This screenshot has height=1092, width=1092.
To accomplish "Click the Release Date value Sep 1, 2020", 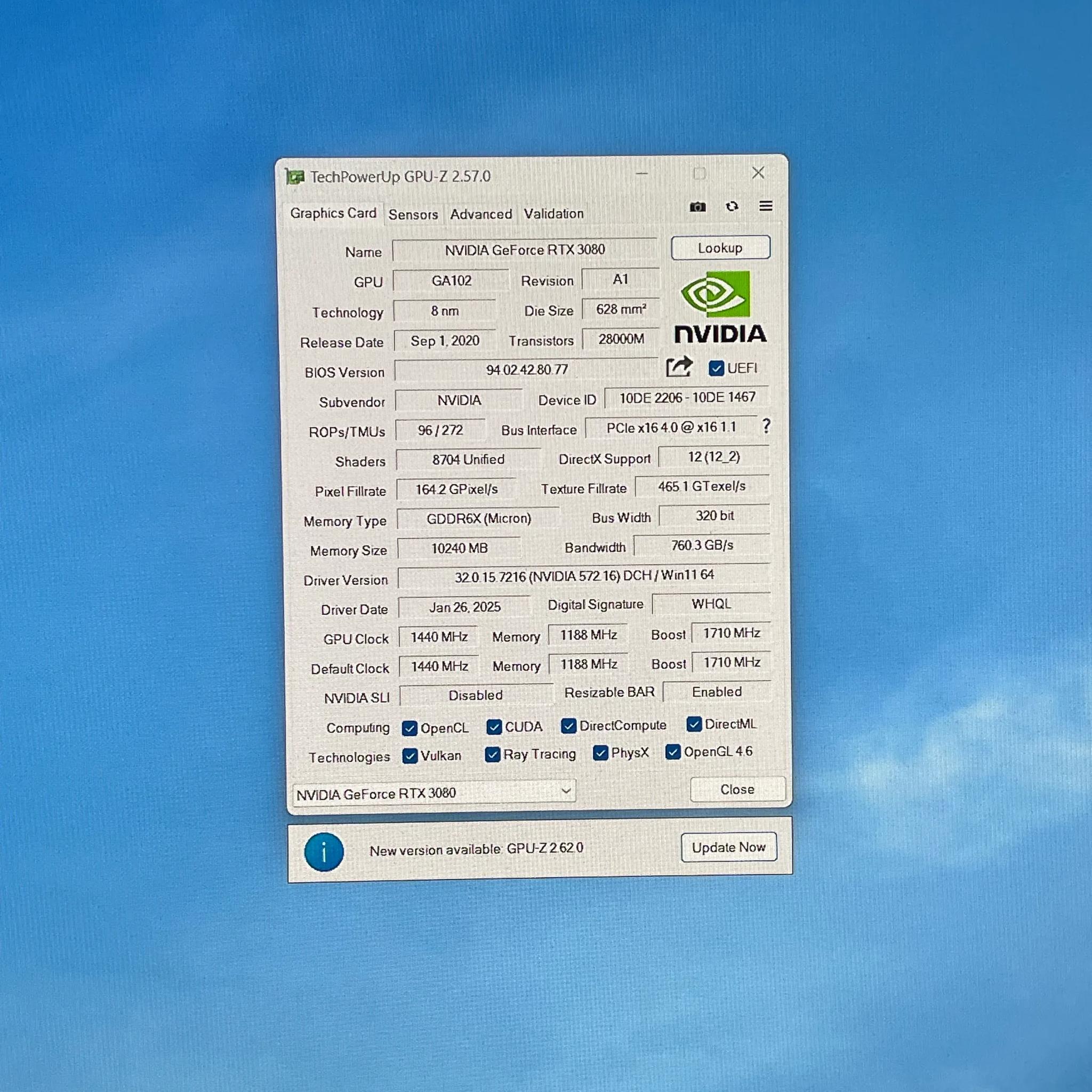I will point(445,341).
